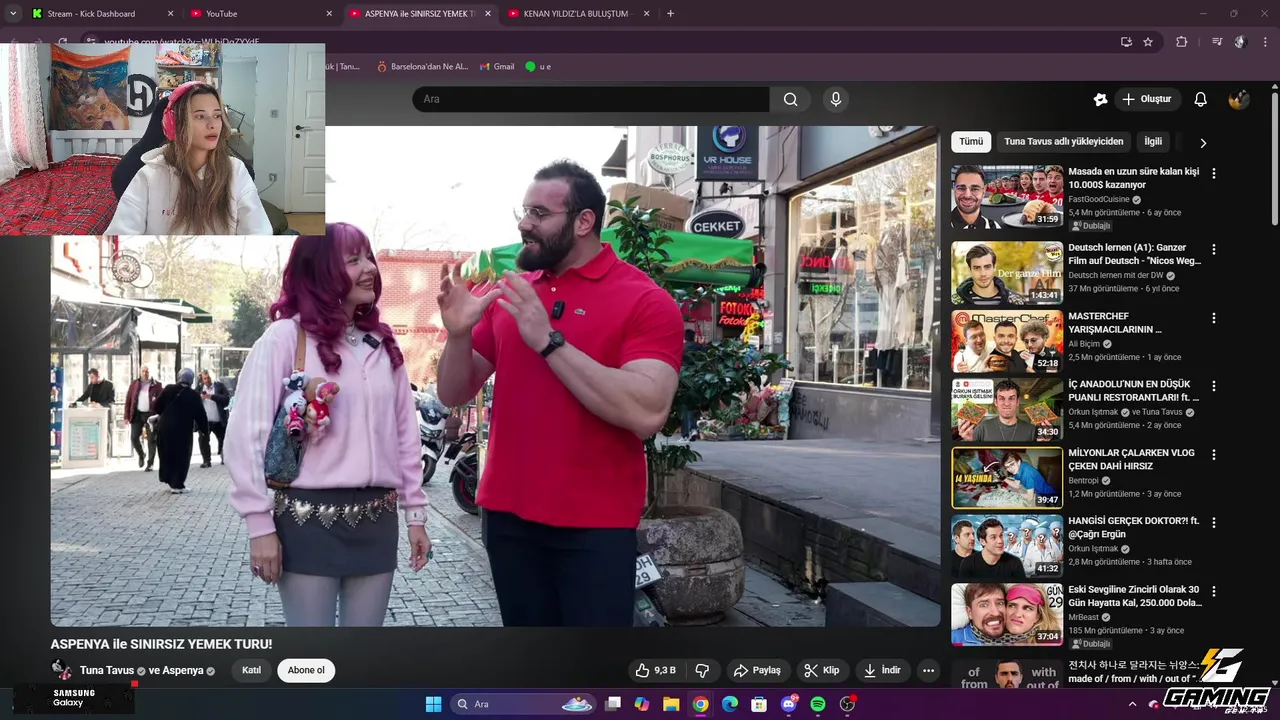
Task: Open options for Masada en uzun süre video
Action: (x=1214, y=173)
